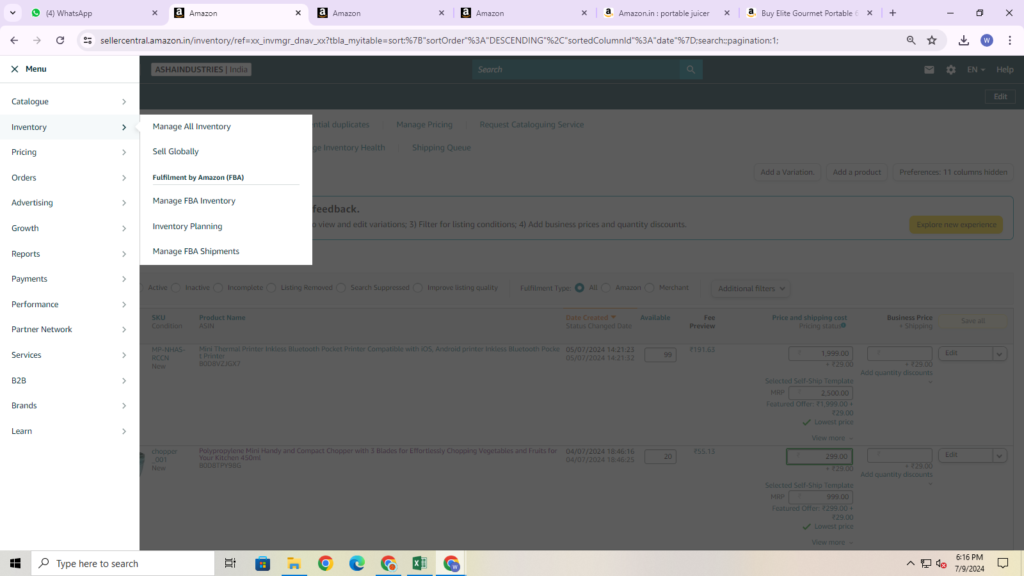Click the browser reload page icon
The width and height of the screenshot is (1024, 576).
[60, 40]
